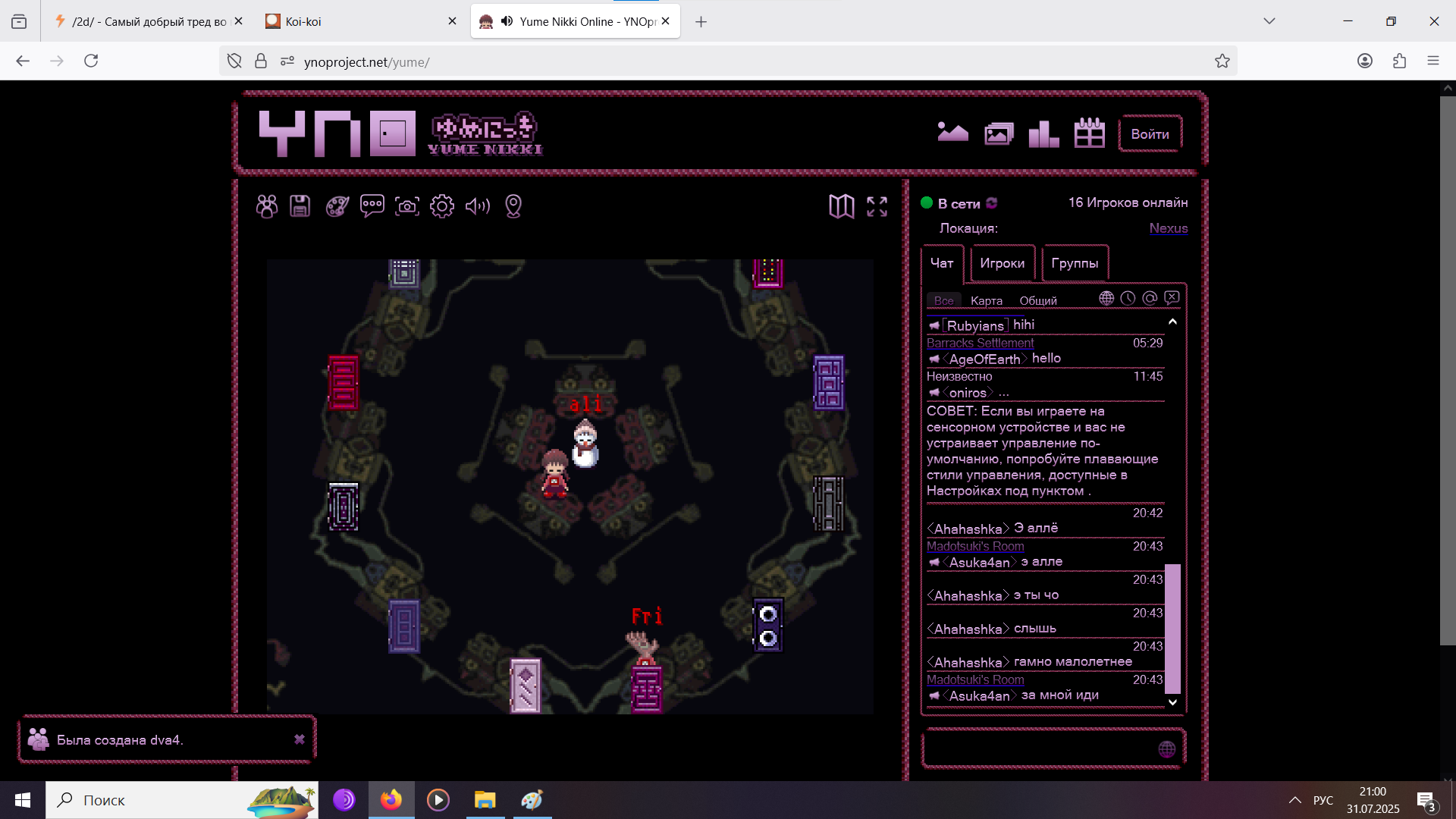Screen dimensions: 1456x819
Task: Switch to the Игроки tab
Action: tap(1002, 263)
